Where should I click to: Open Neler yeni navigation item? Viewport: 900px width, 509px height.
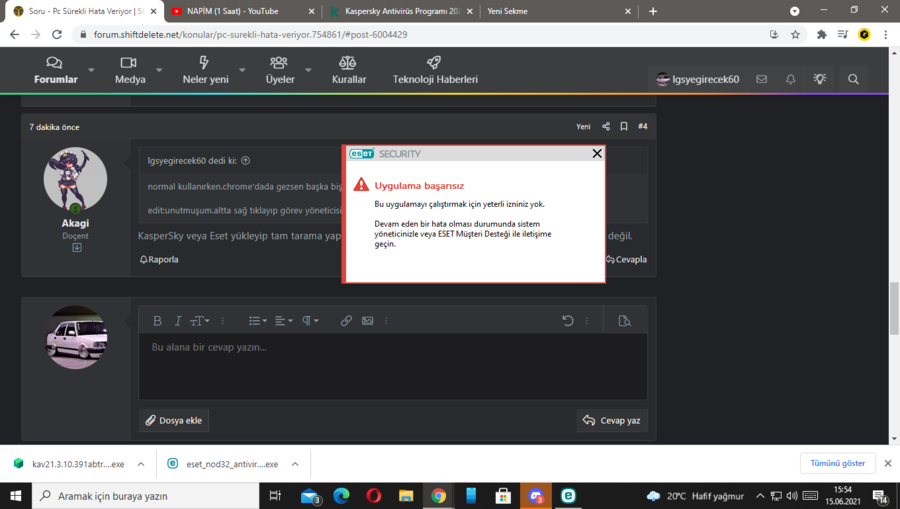[x=205, y=71]
